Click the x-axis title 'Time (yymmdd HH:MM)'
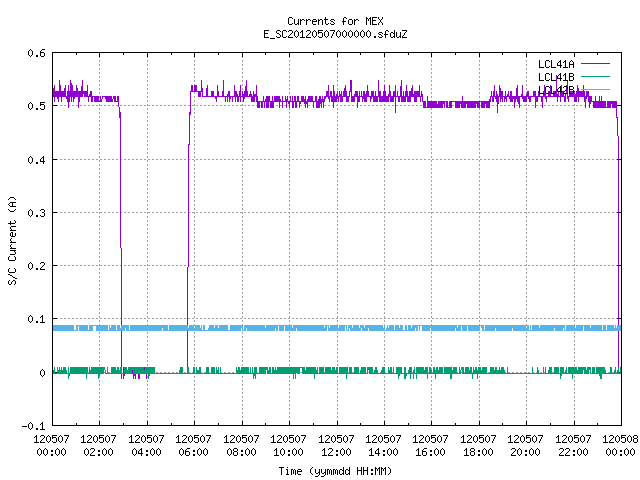Image resolution: width=640 pixels, height=480 pixels. pos(335,471)
